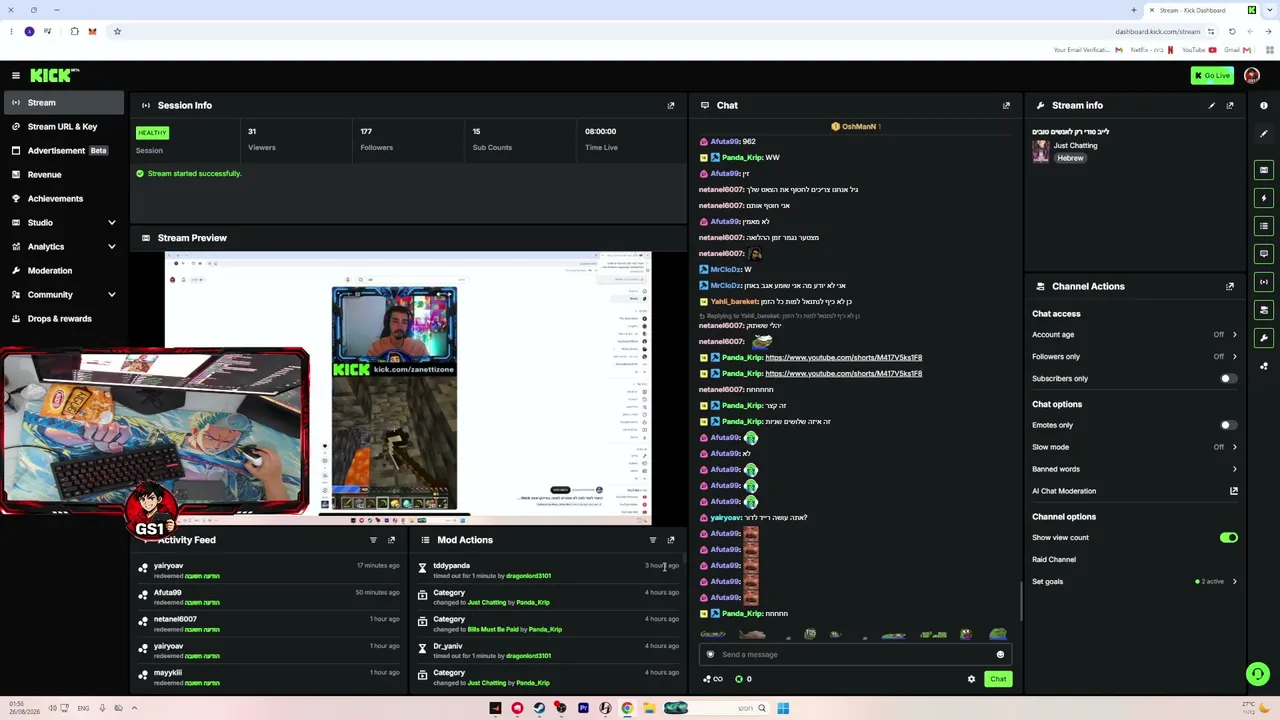Filter the Mod Actions list
Viewport: 1280px width, 720px height.
(653, 540)
